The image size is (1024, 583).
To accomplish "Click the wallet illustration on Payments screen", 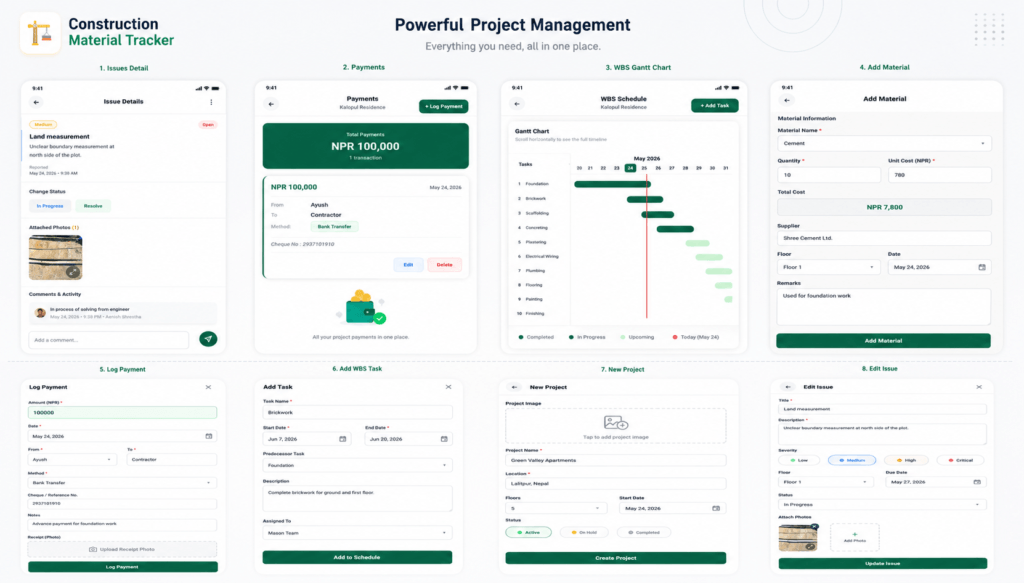I will [x=362, y=307].
